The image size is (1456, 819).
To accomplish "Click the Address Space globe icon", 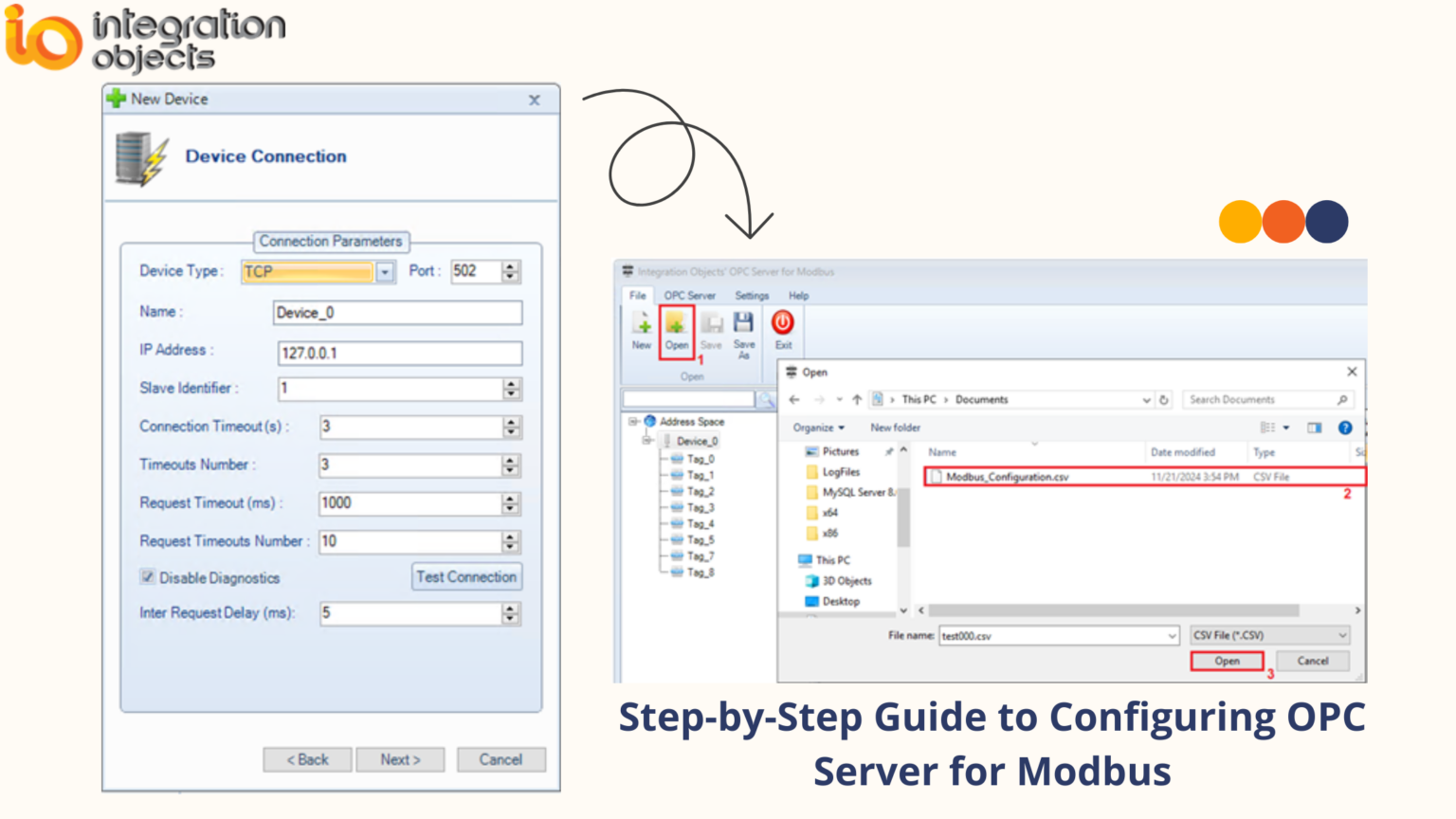I will 650,421.
